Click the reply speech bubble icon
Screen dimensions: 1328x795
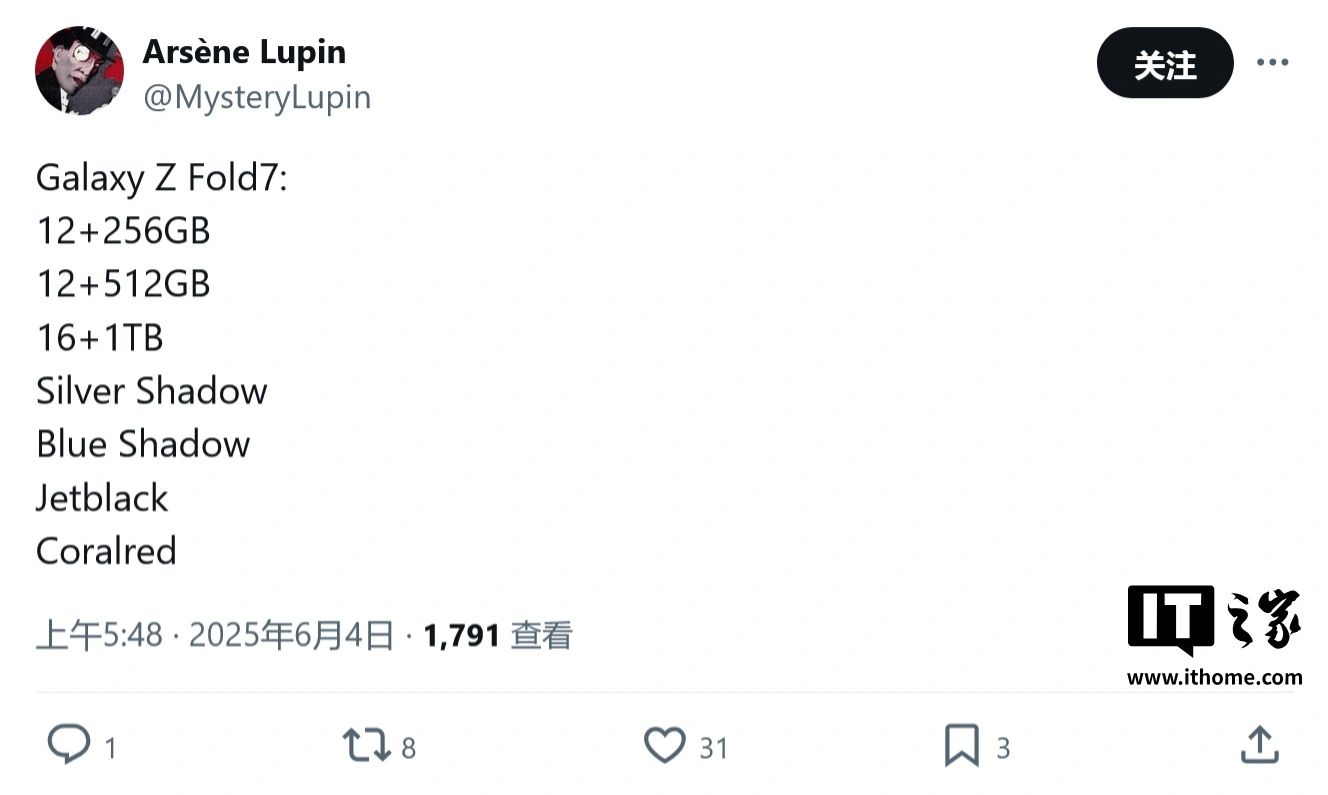coord(69,746)
